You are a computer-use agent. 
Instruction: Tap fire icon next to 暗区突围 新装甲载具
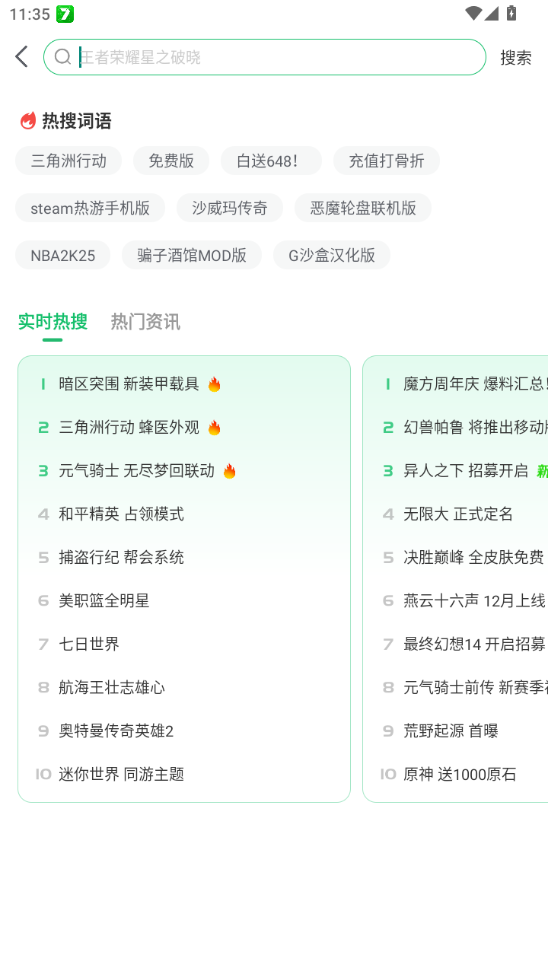click(214, 385)
